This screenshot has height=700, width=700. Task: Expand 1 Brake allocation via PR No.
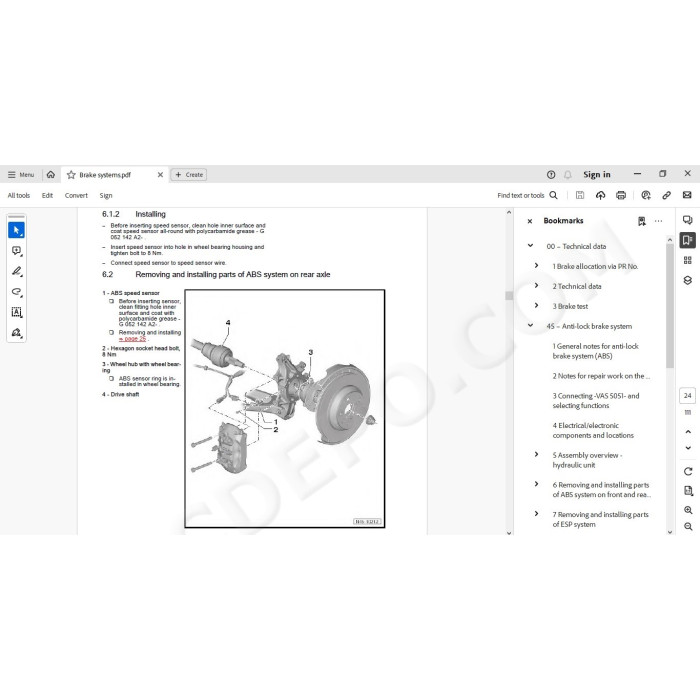click(537, 266)
